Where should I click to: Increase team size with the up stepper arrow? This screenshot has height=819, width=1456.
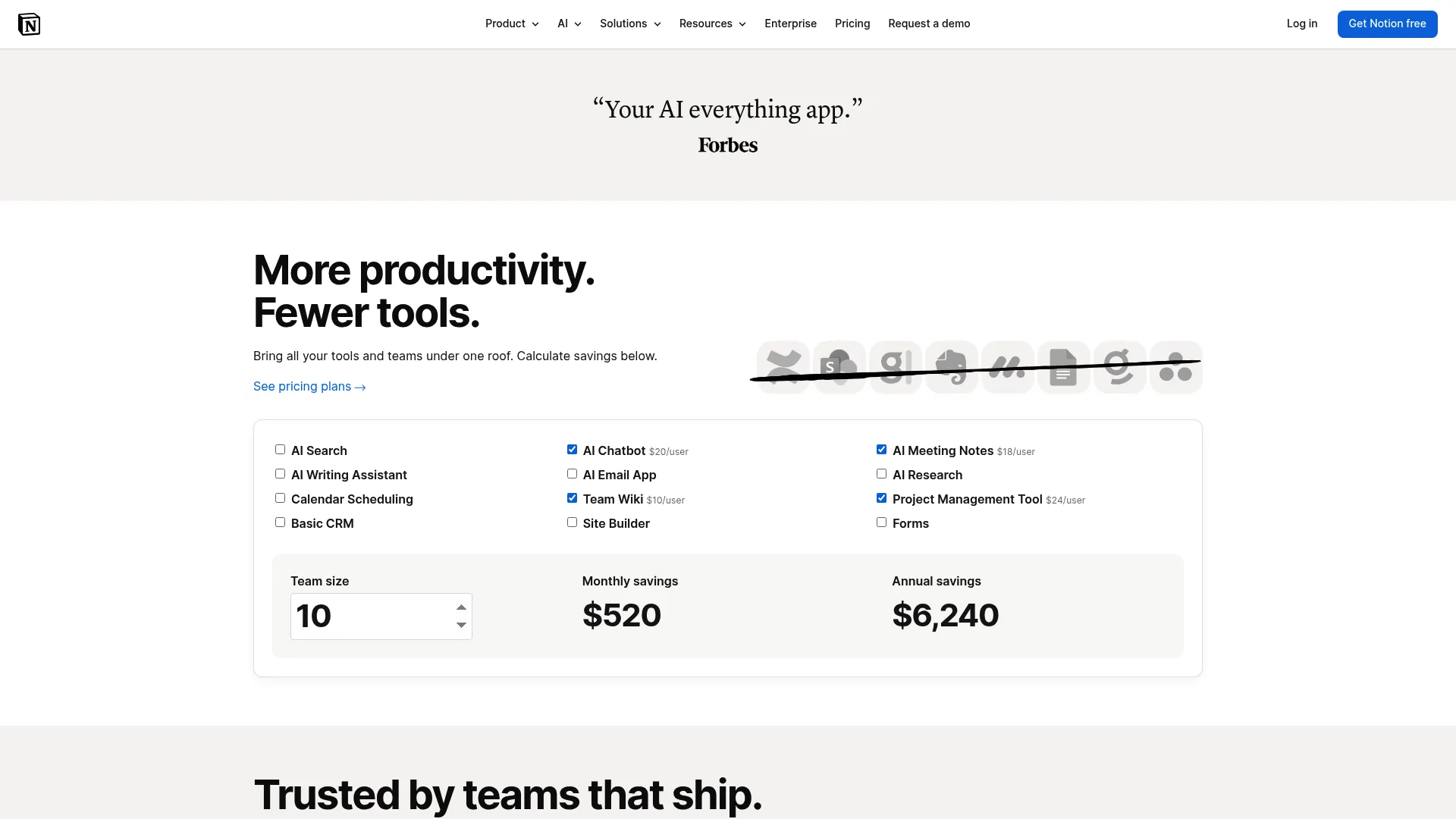(461, 607)
